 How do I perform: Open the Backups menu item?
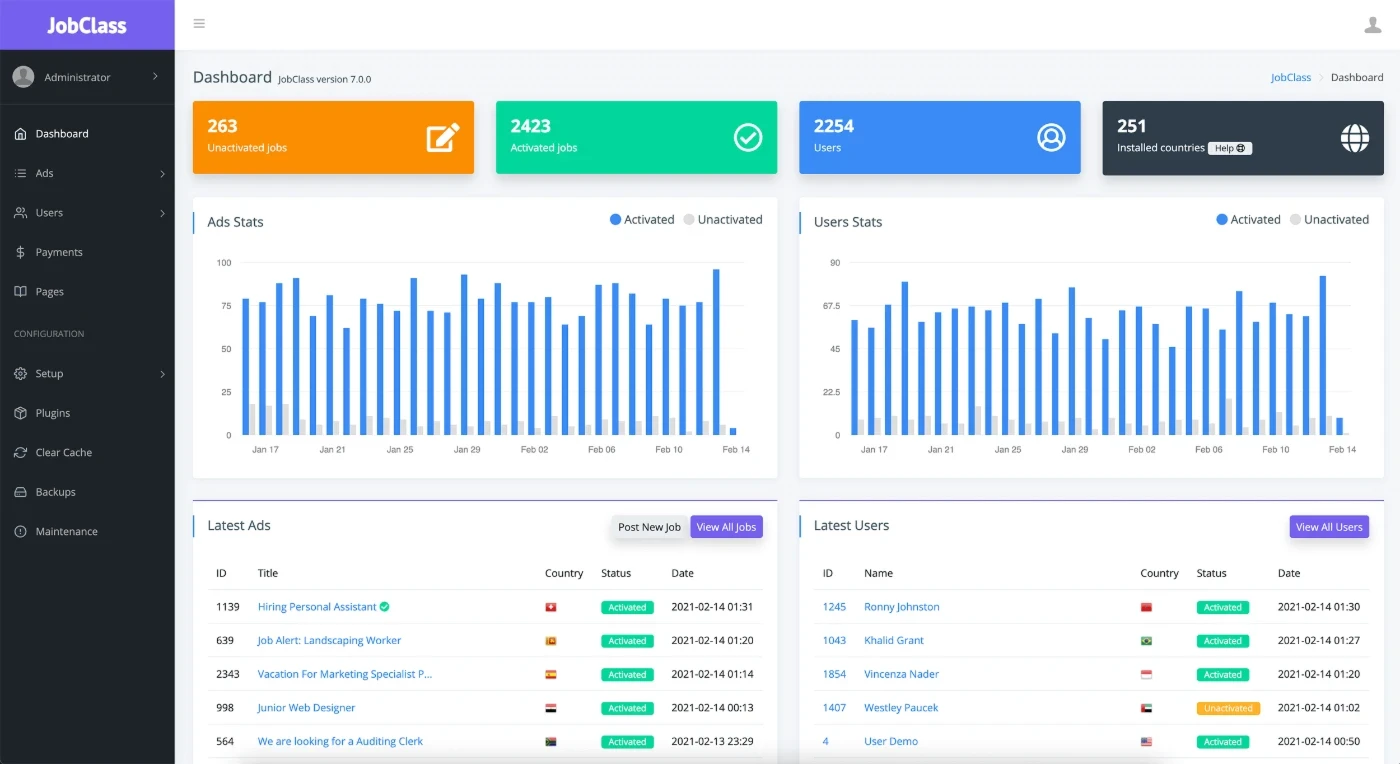click(55, 492)
